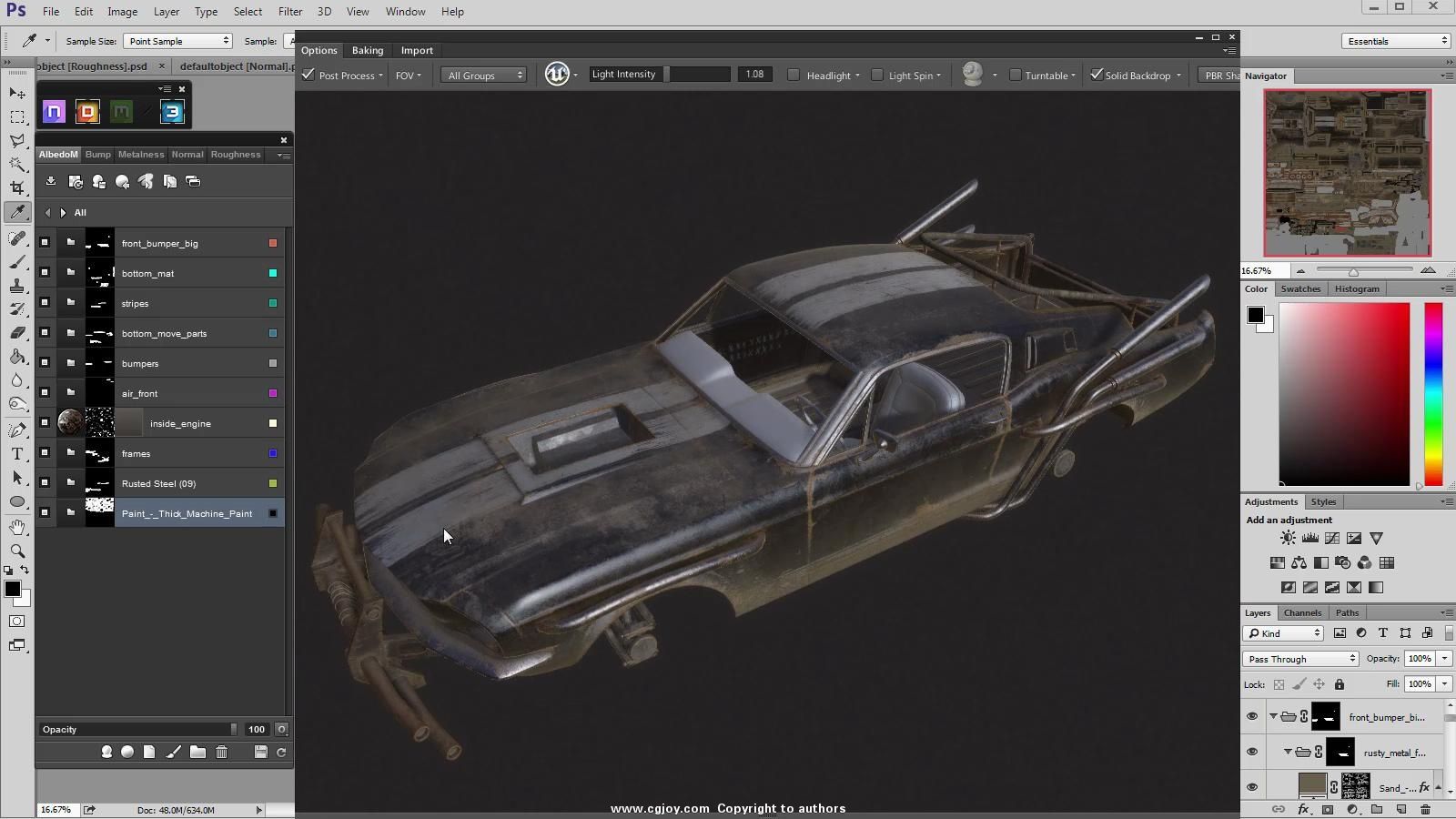Hide the rusty_metal_f group layer eye
Viewport: 1456px width, 819px height.
pos(1252,753)
